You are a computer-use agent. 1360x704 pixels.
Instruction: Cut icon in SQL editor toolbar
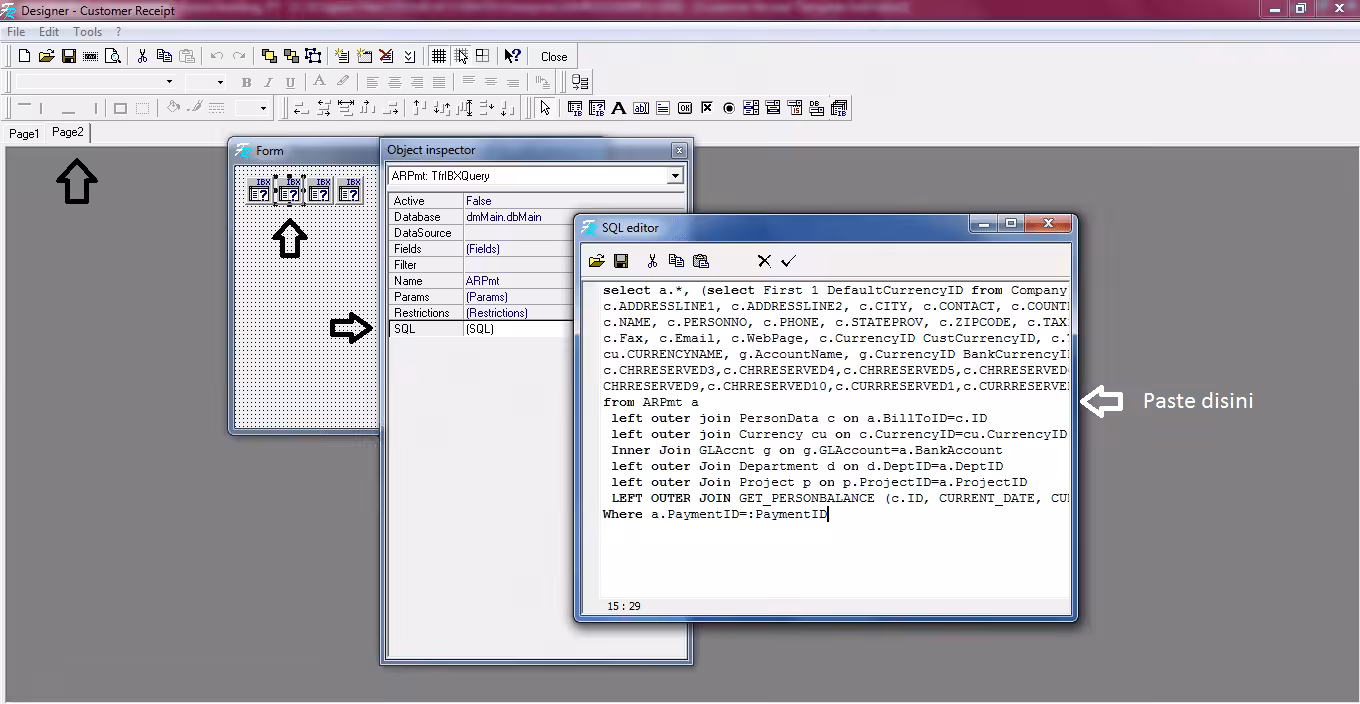click(652, 261)
